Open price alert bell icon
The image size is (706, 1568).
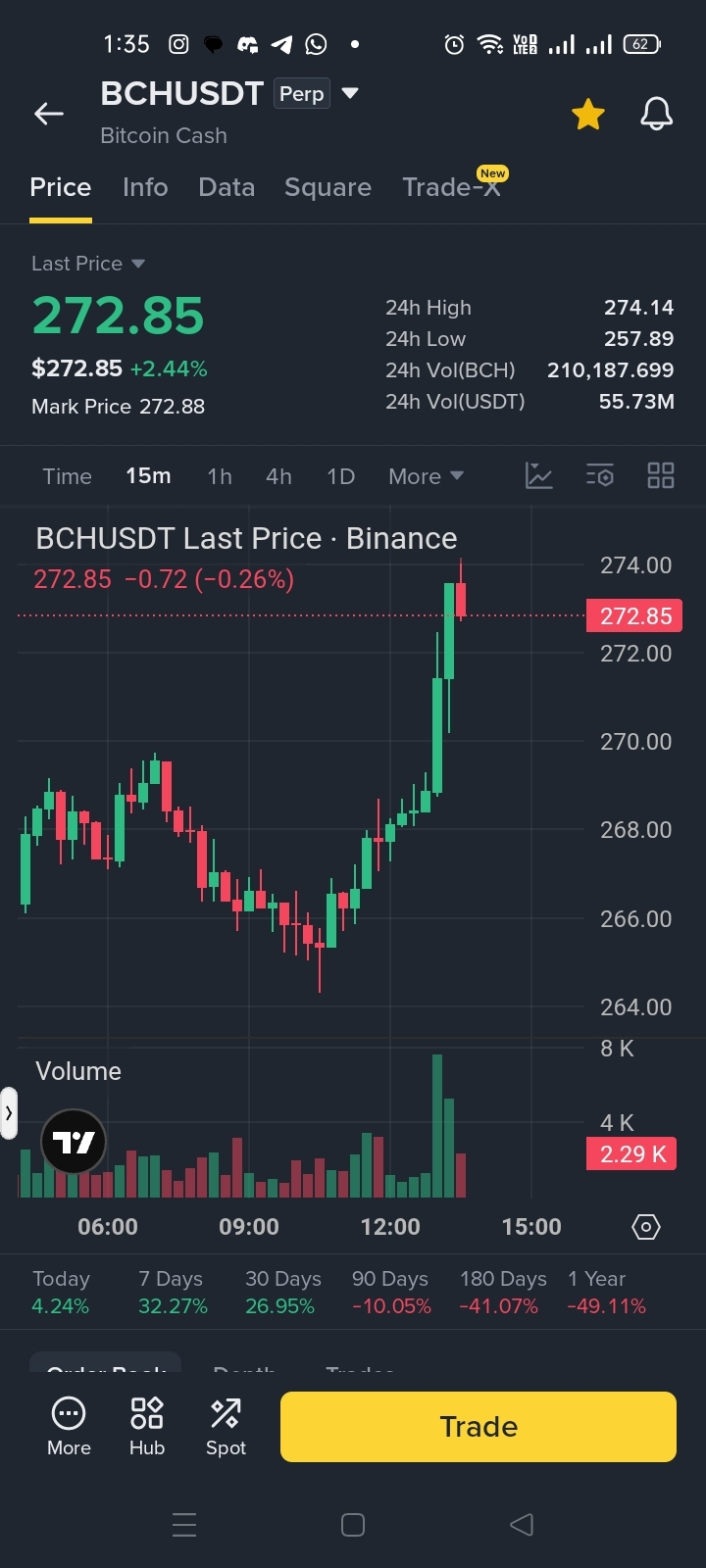click(x=657, y=114)
